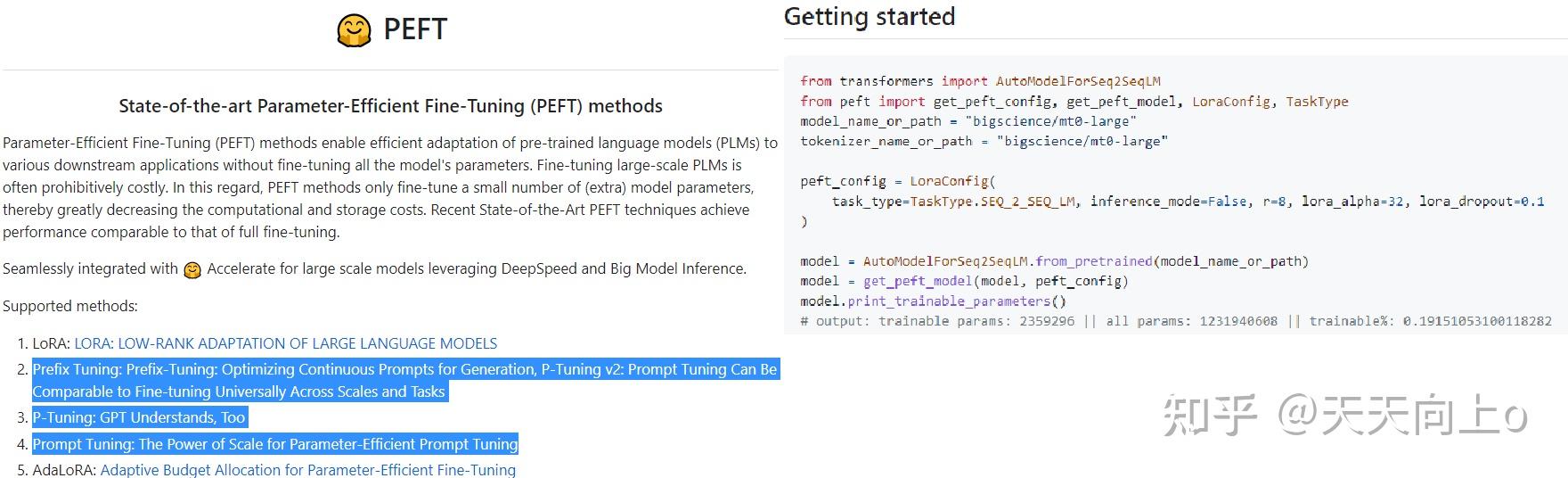Click the model_name_or_path assignment code line

968,121
